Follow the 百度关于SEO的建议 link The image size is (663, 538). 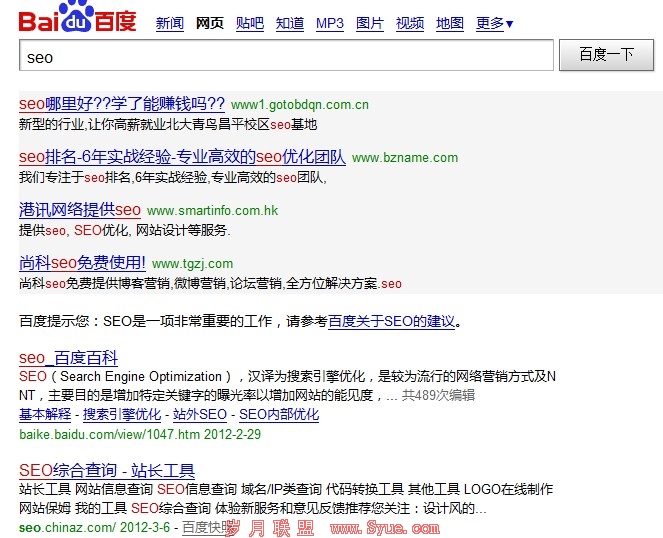tap(392, 322)
